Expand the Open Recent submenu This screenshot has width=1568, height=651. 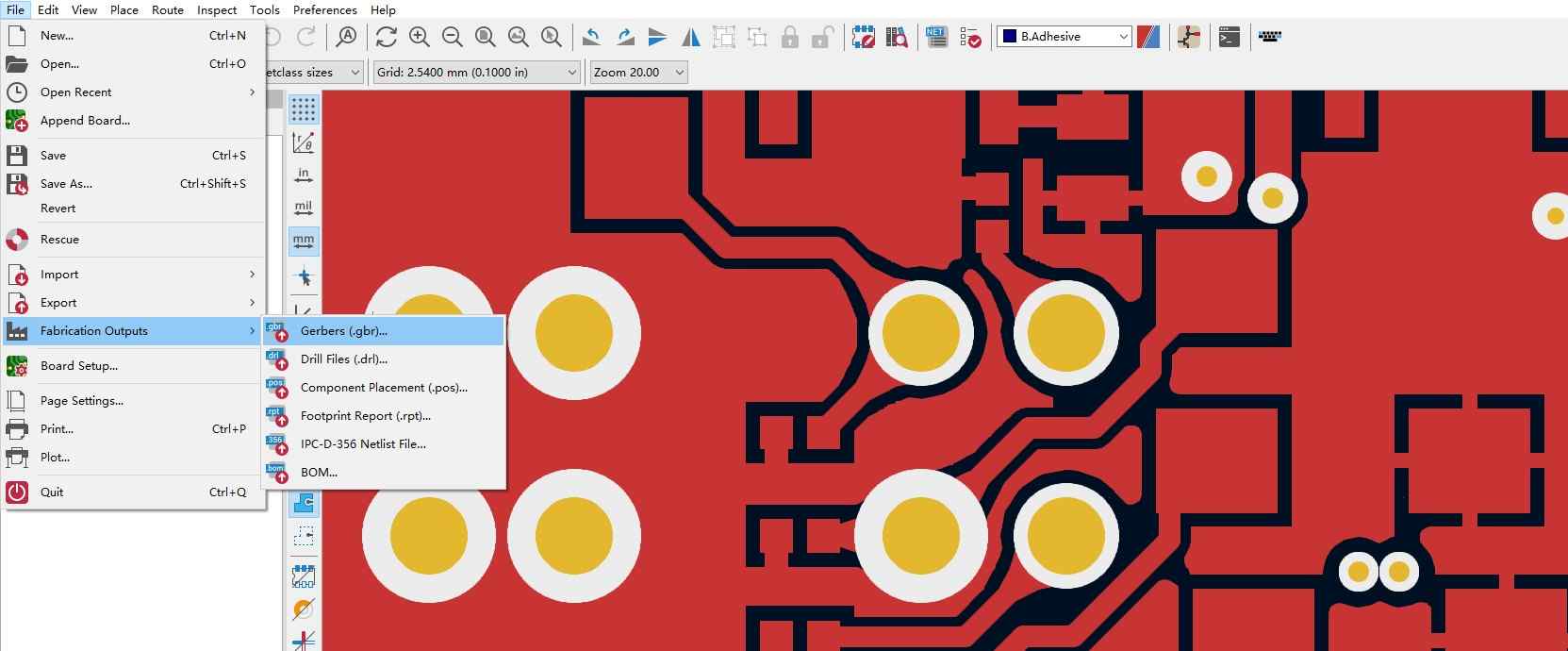(134, 92)
